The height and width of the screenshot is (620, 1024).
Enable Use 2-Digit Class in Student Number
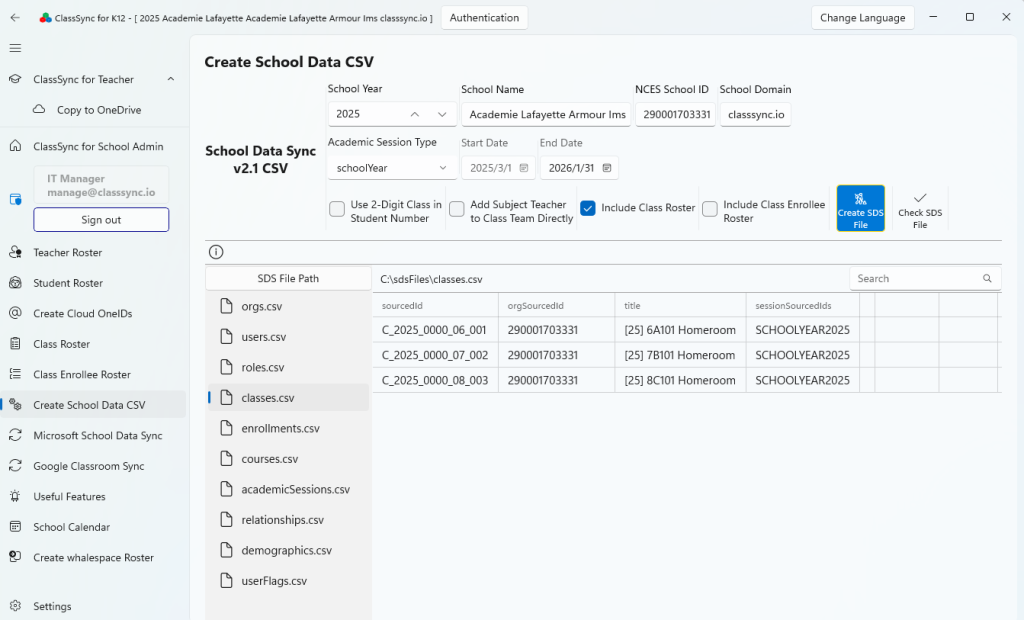pos(337,209)
